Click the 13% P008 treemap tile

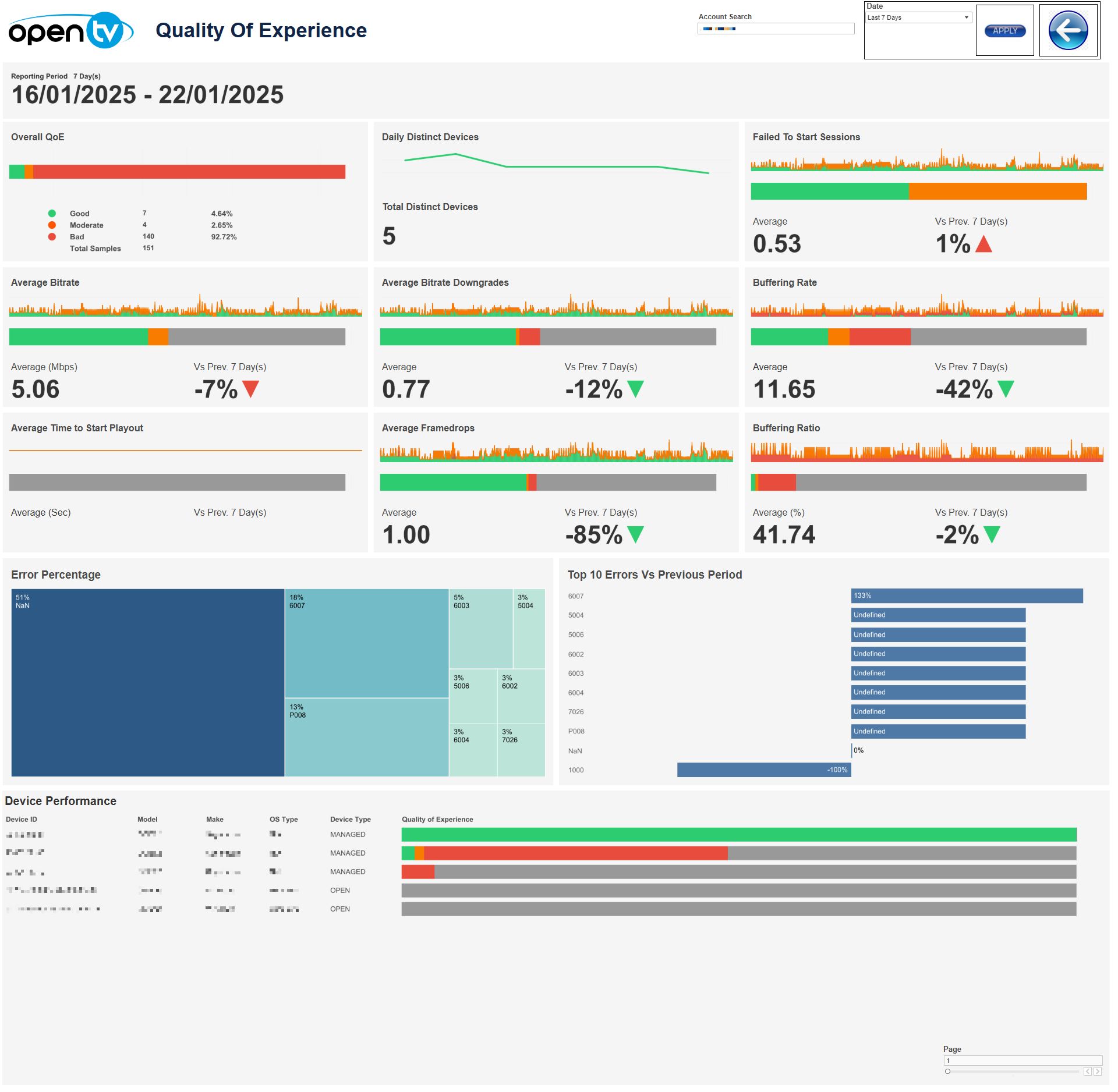pos(366,737)
